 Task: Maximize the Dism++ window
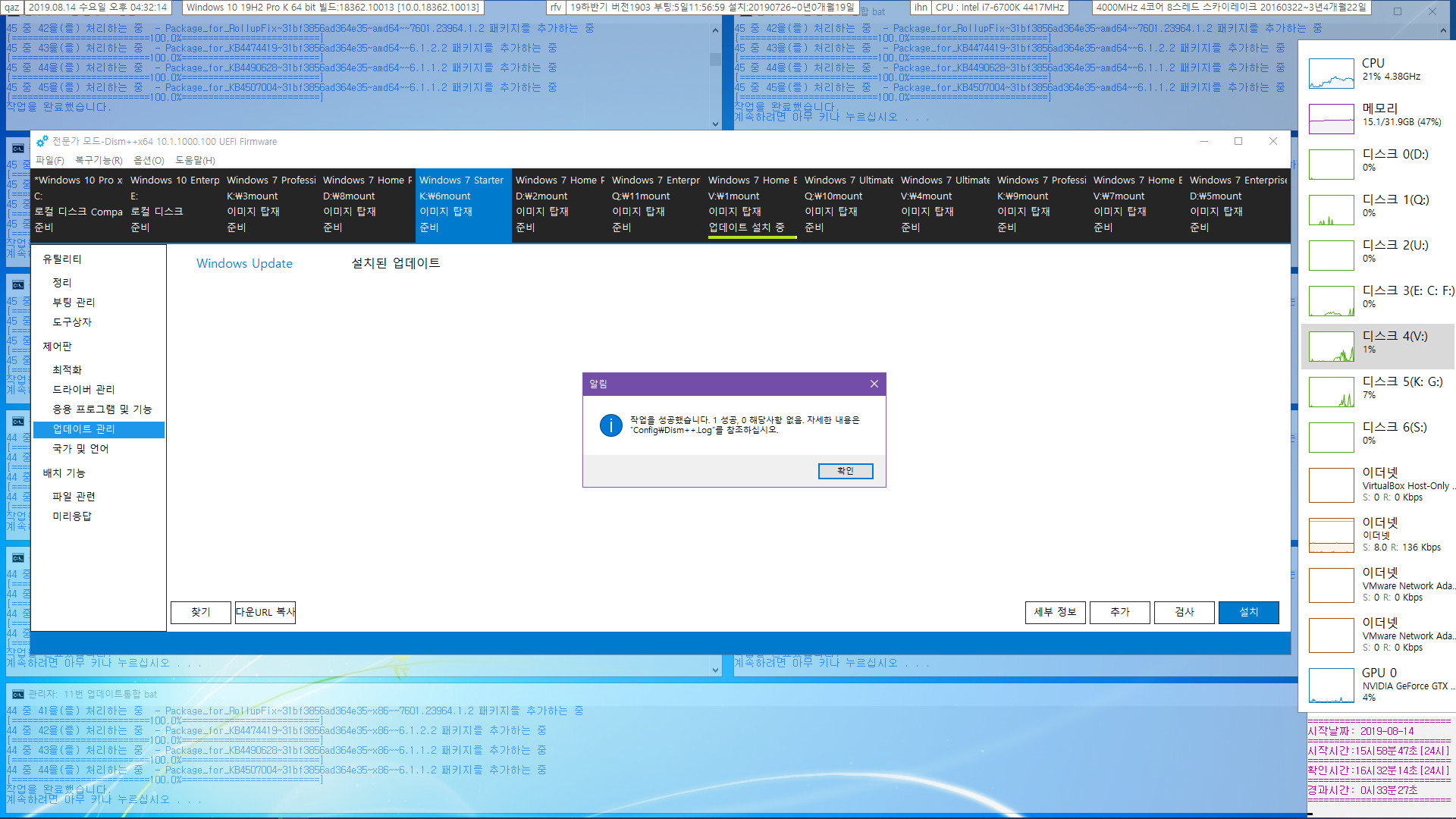(x=1238, y=141)
